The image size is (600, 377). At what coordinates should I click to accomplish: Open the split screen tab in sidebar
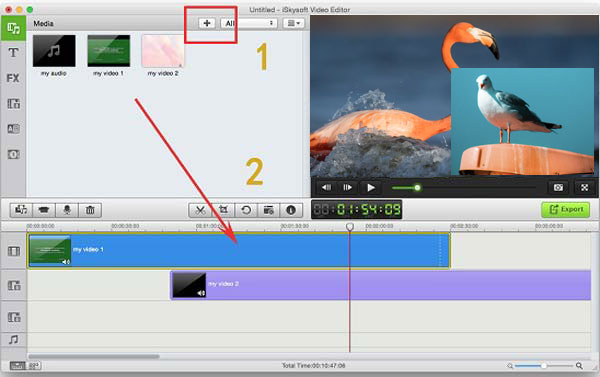tap(14, 129)
